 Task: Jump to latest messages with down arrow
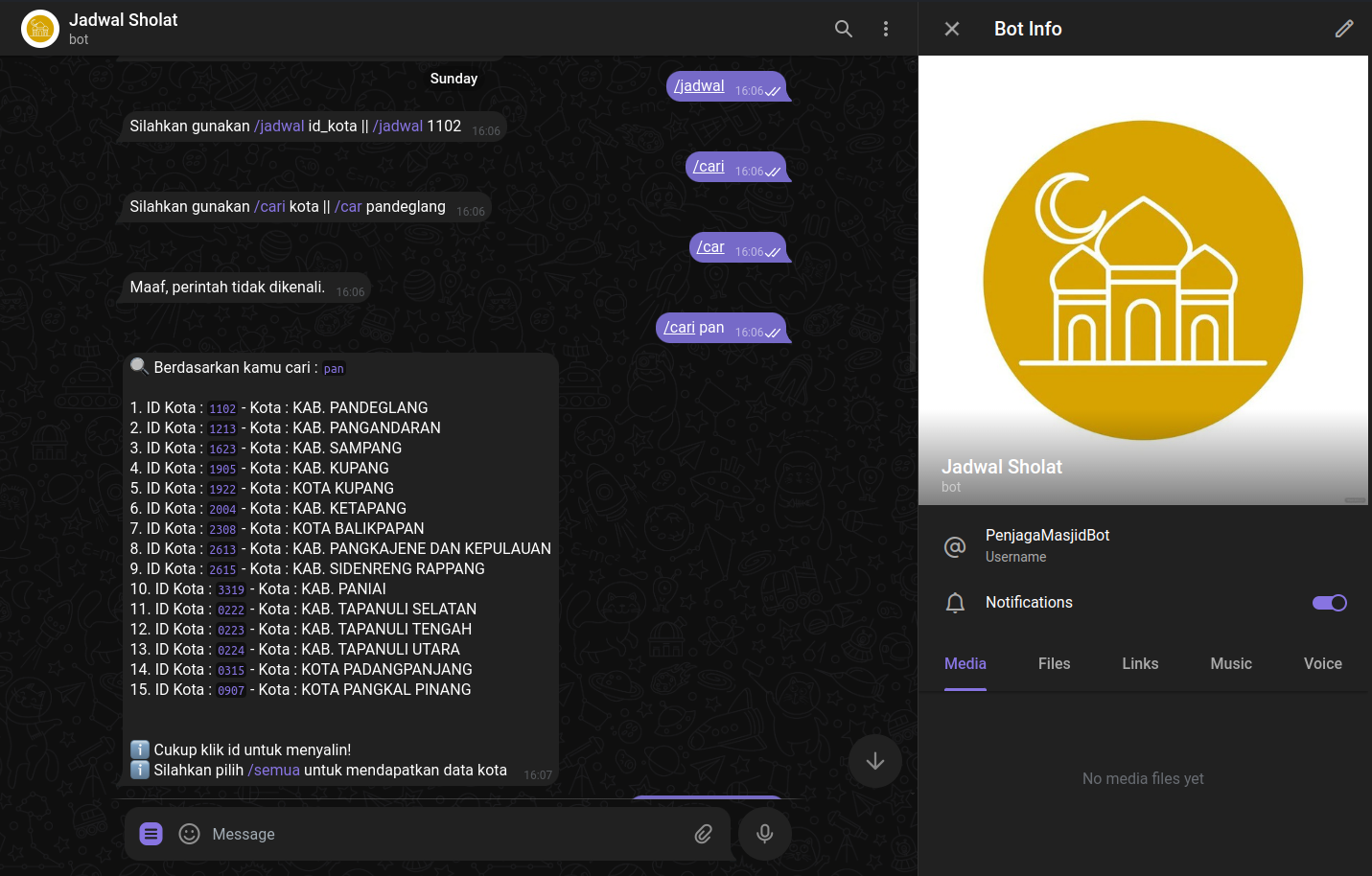point(875,761)
